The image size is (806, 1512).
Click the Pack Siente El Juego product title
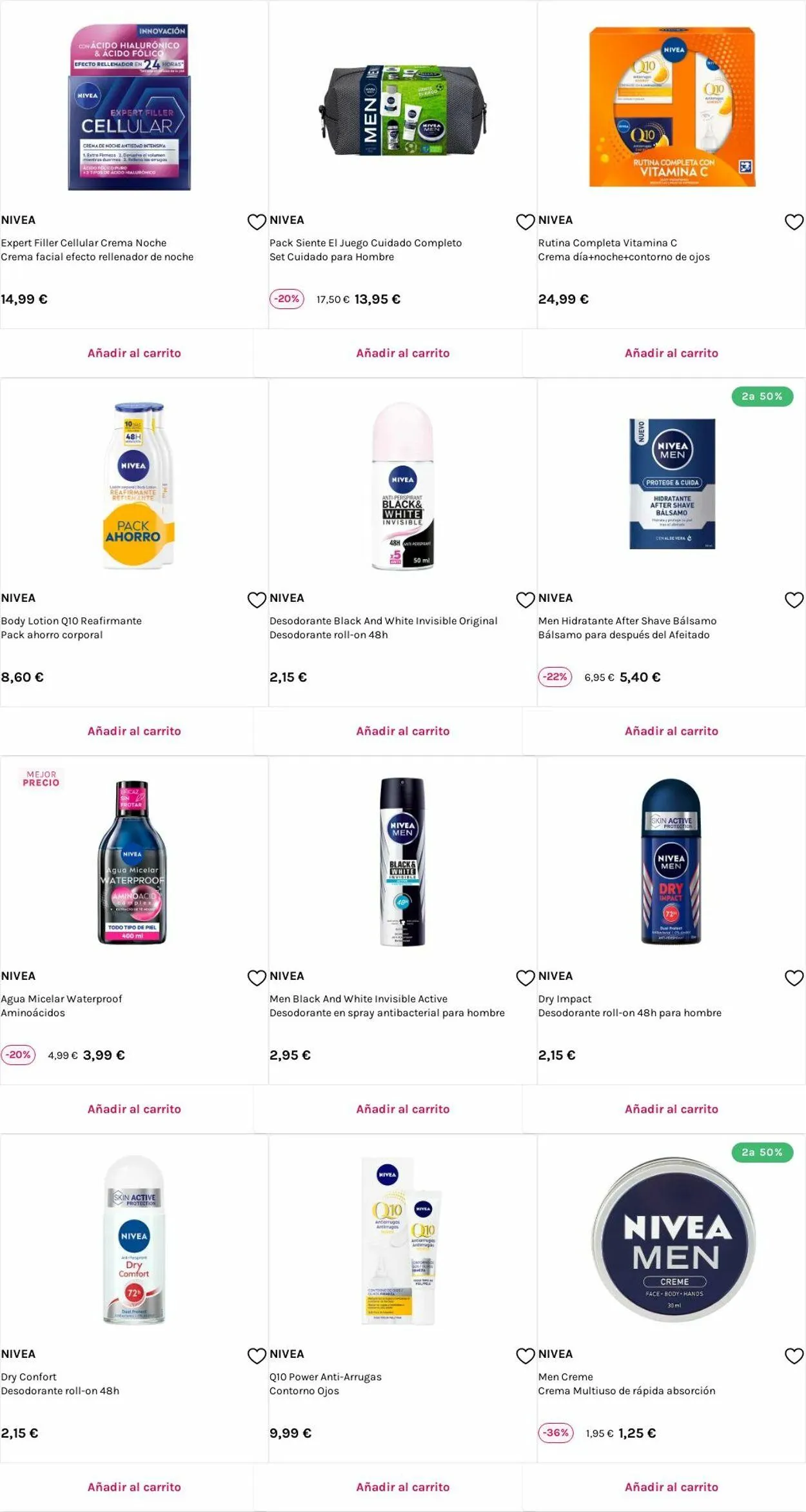(x=366, y=243)
